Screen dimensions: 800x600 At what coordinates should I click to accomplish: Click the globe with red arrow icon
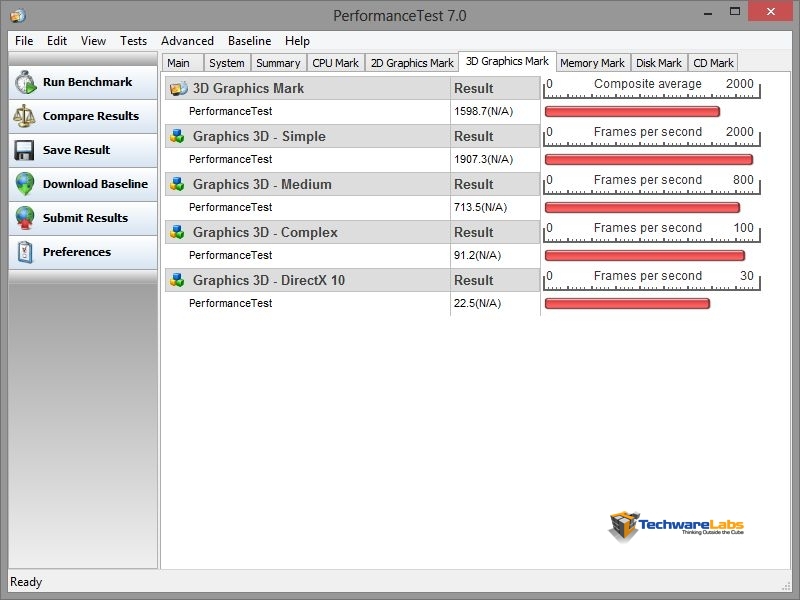[x=24, y=218]
